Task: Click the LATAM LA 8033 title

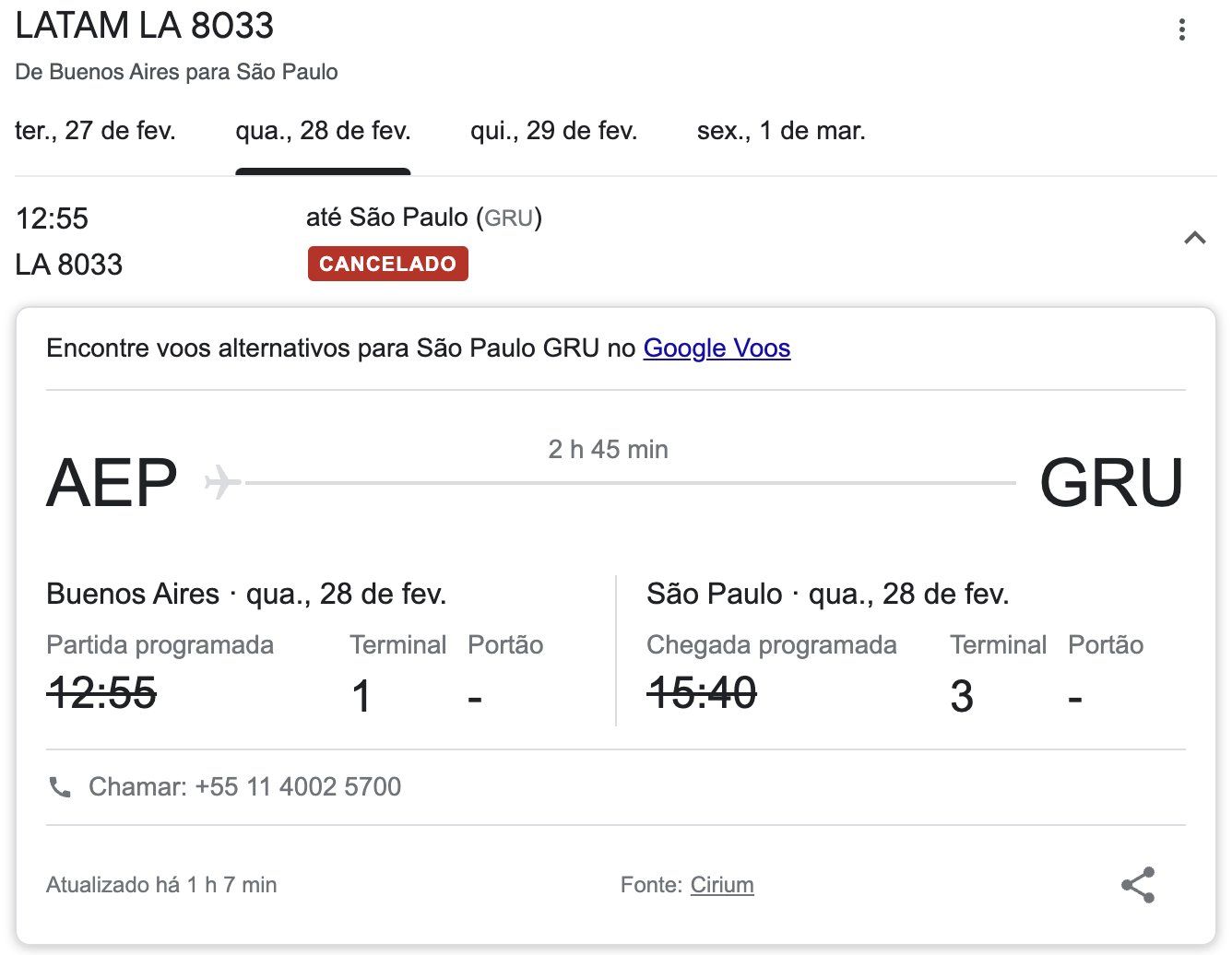Action: tap(145, 26)
